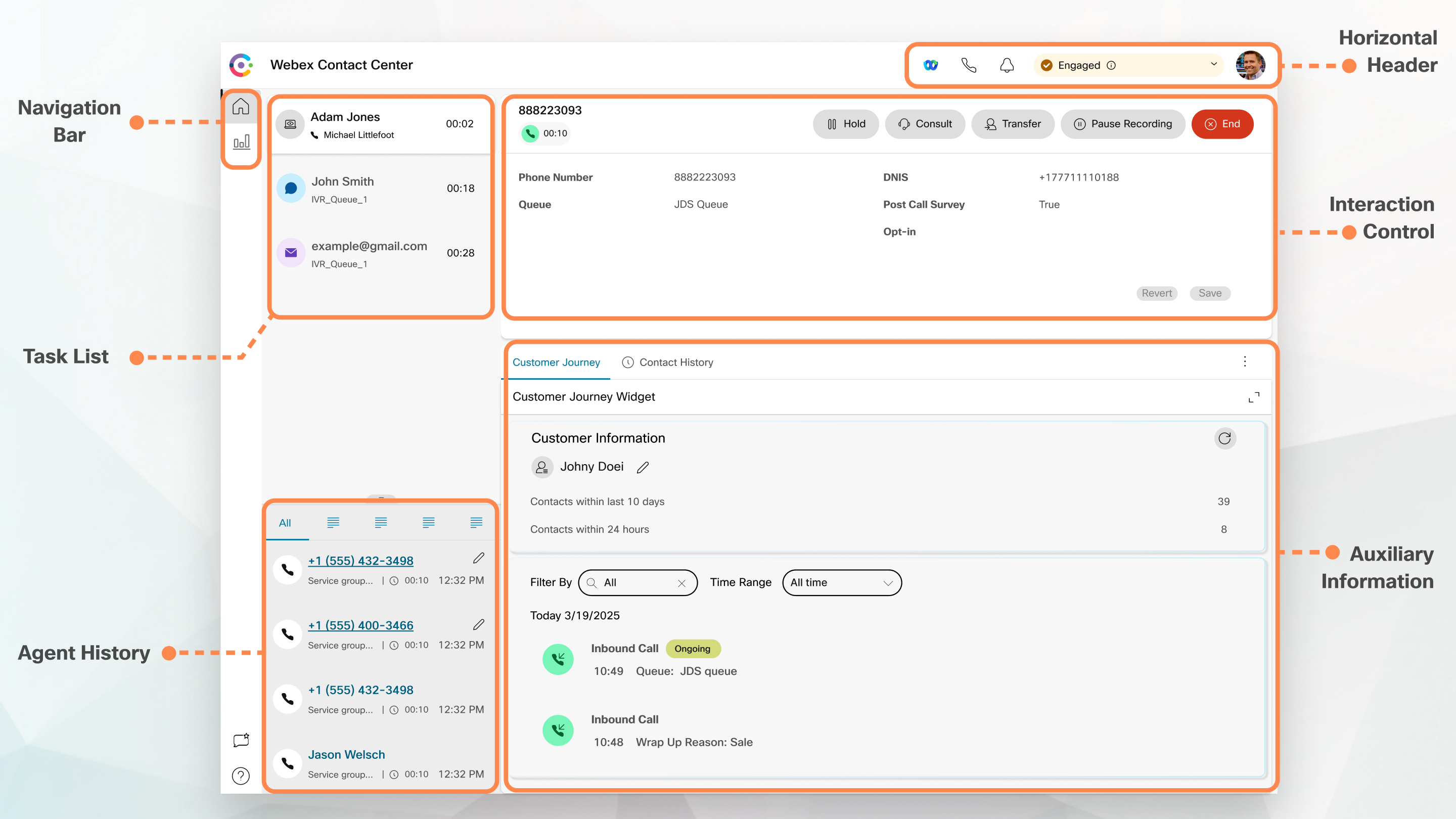Click the phone icon for Jason Welsch
The width and height of the screenshot is (1456, 819).
tap(288, 763)
